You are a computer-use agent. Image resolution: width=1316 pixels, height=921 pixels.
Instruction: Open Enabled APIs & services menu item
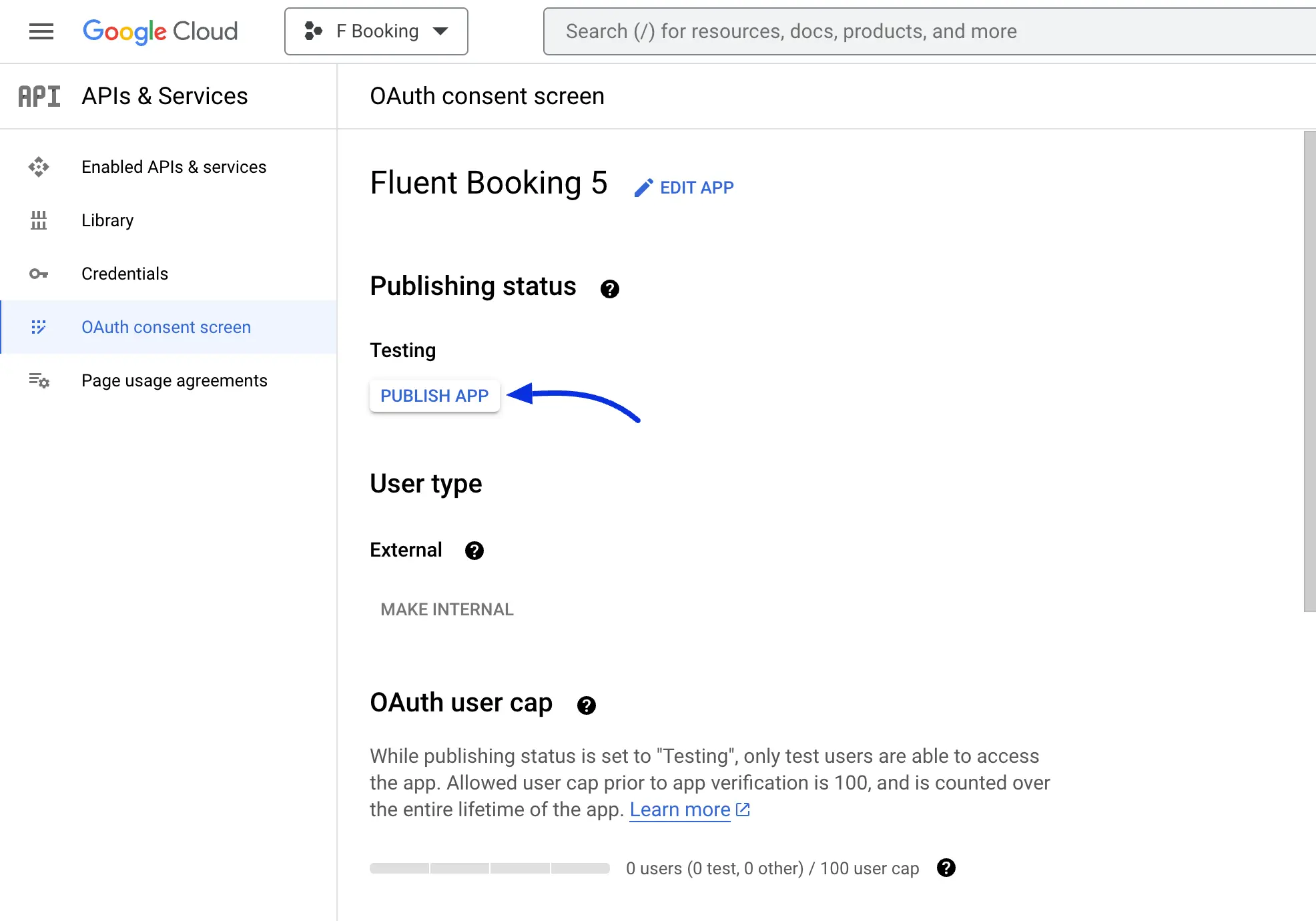coord(168,167)
